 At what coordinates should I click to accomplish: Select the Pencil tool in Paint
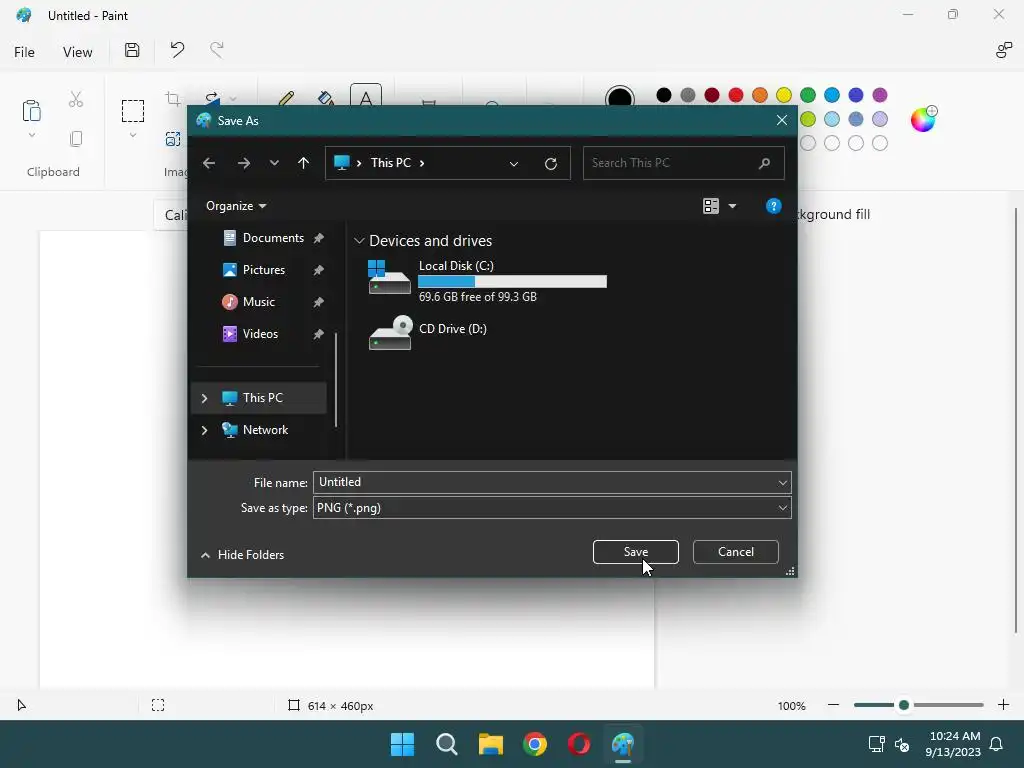285,99
